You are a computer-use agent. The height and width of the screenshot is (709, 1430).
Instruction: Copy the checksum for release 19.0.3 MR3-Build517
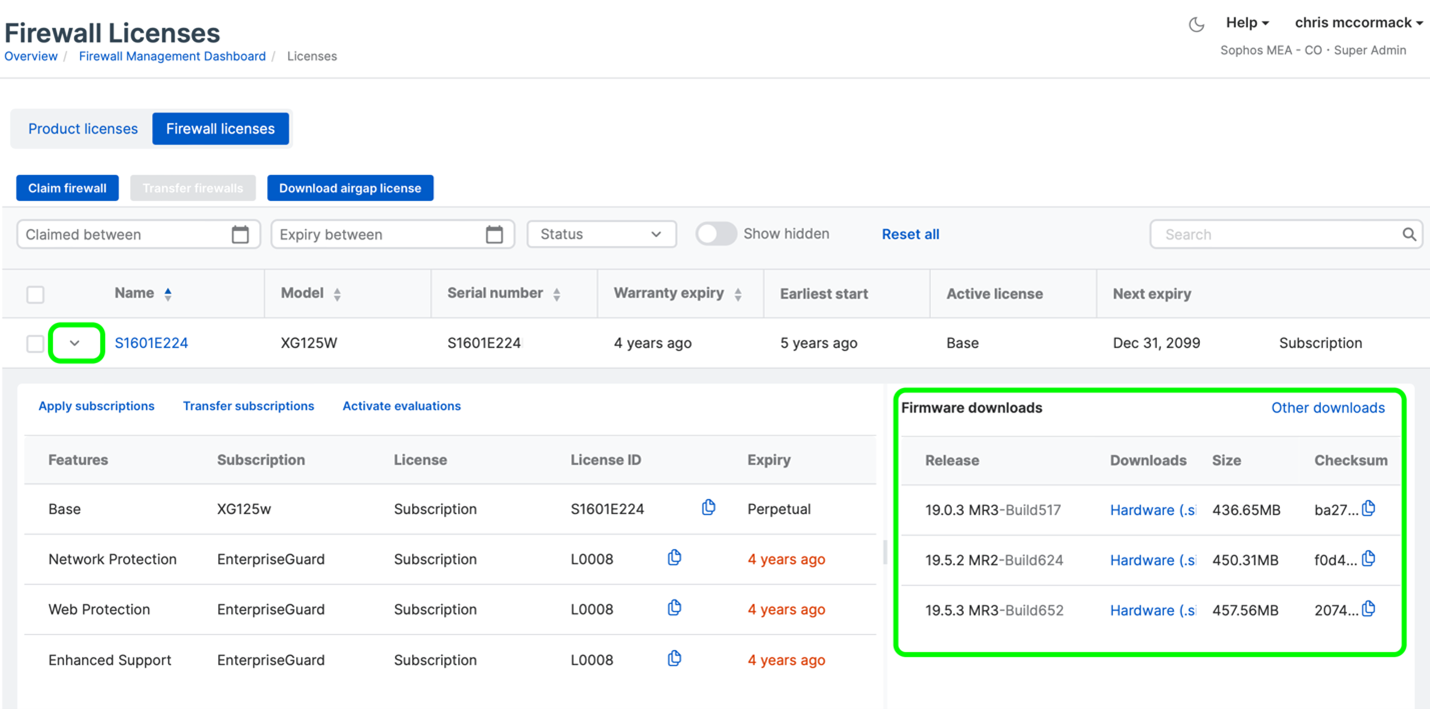point(1369,508)
